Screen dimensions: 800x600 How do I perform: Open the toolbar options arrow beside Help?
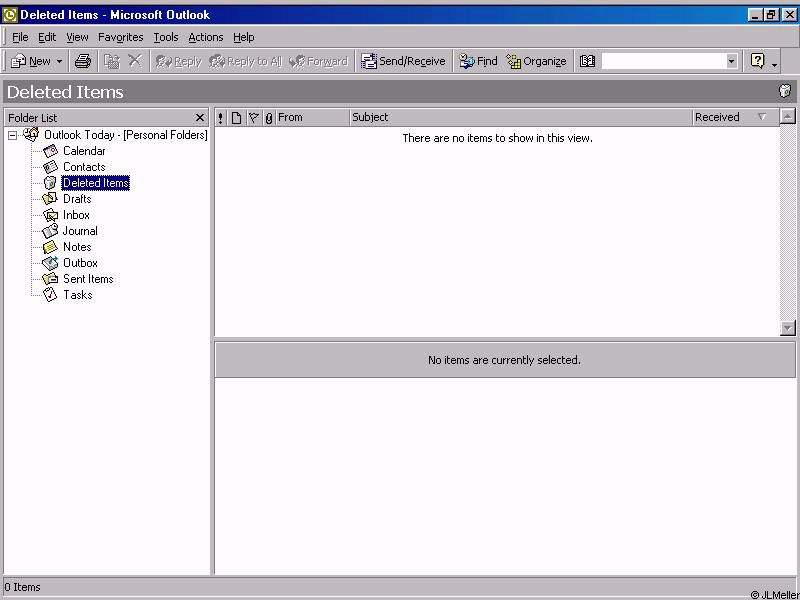coord(774,63)
